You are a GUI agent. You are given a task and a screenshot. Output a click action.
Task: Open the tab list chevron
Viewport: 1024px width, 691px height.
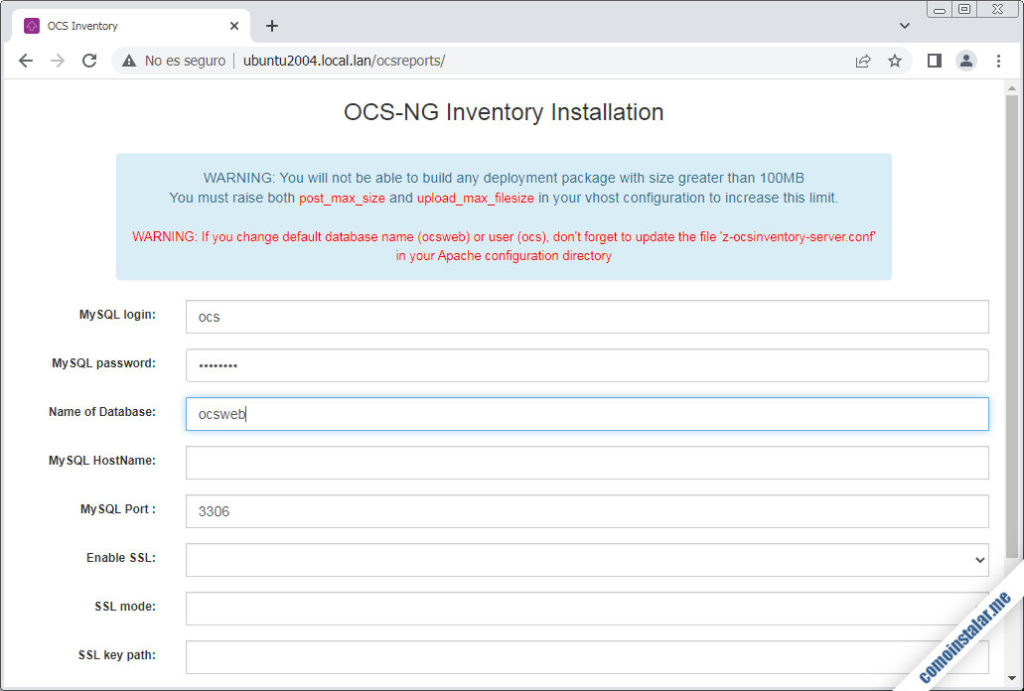(x=904, y=25)
